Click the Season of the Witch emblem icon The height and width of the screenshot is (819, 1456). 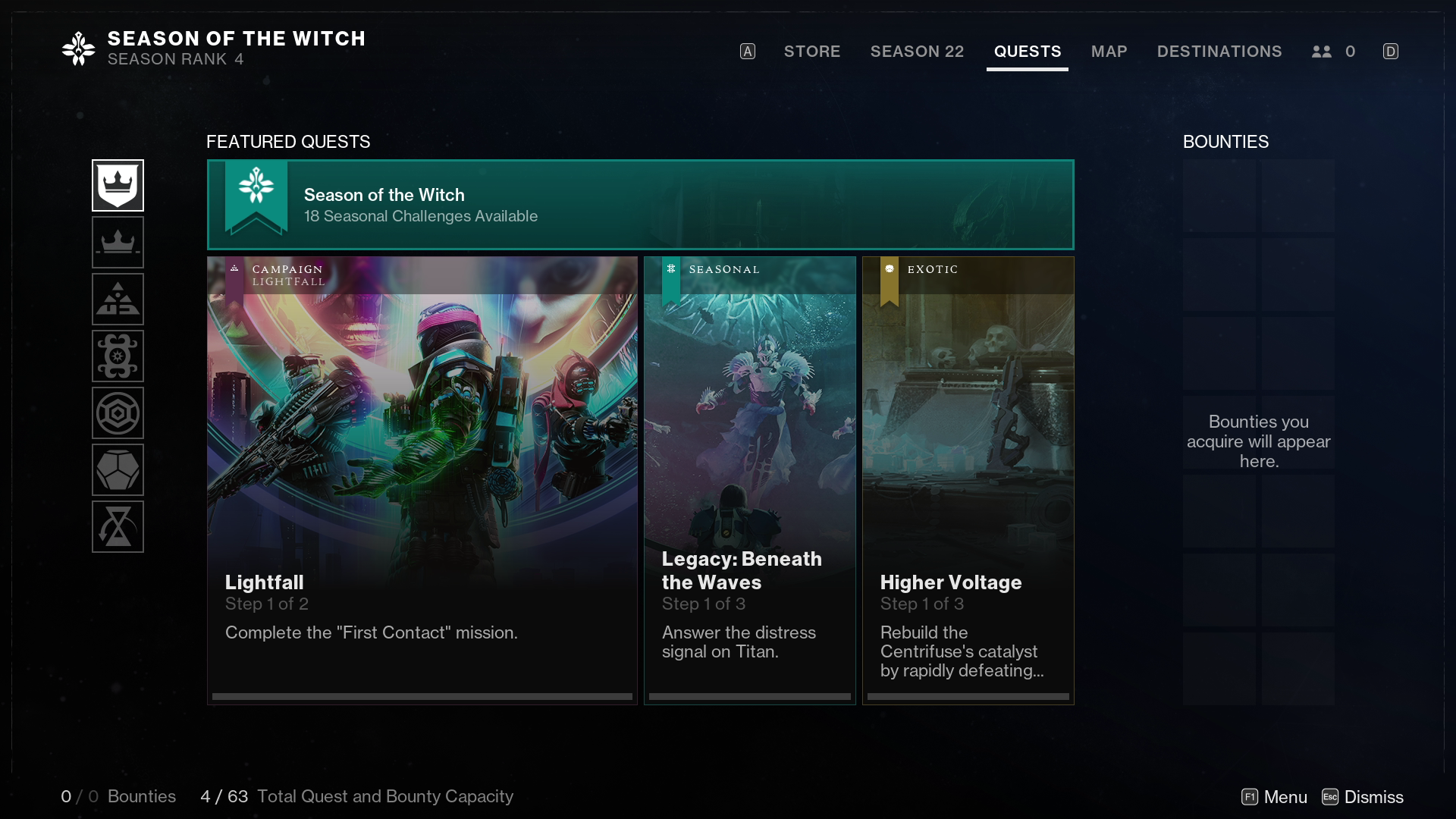(78, 48)
